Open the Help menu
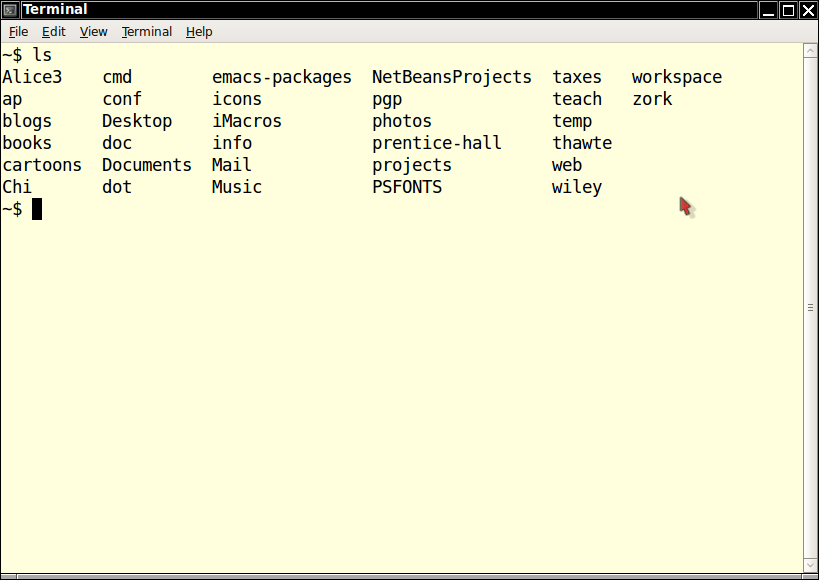The width and height of the screenshot is (819, 580). [x=199, y=32]
